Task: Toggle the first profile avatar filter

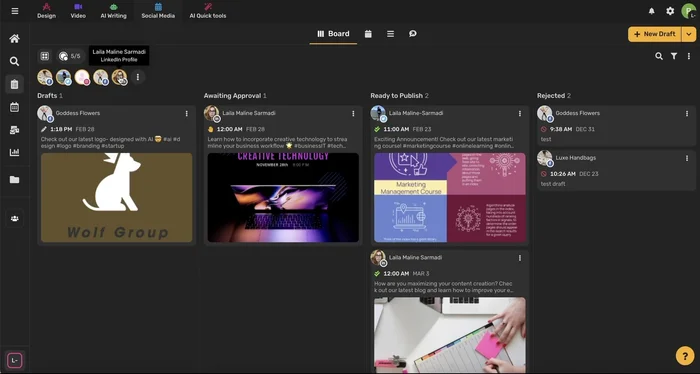Action: click(45, 77)
